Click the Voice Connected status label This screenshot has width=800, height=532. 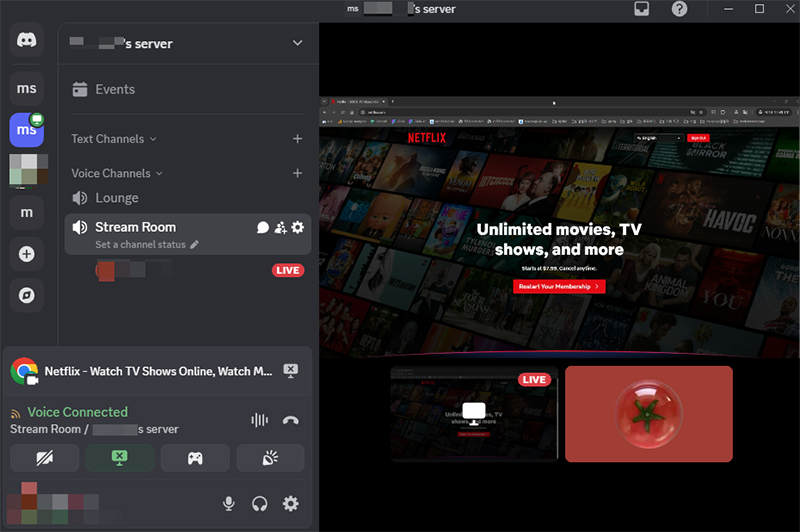pyautogui.click(x=78, y=412)
